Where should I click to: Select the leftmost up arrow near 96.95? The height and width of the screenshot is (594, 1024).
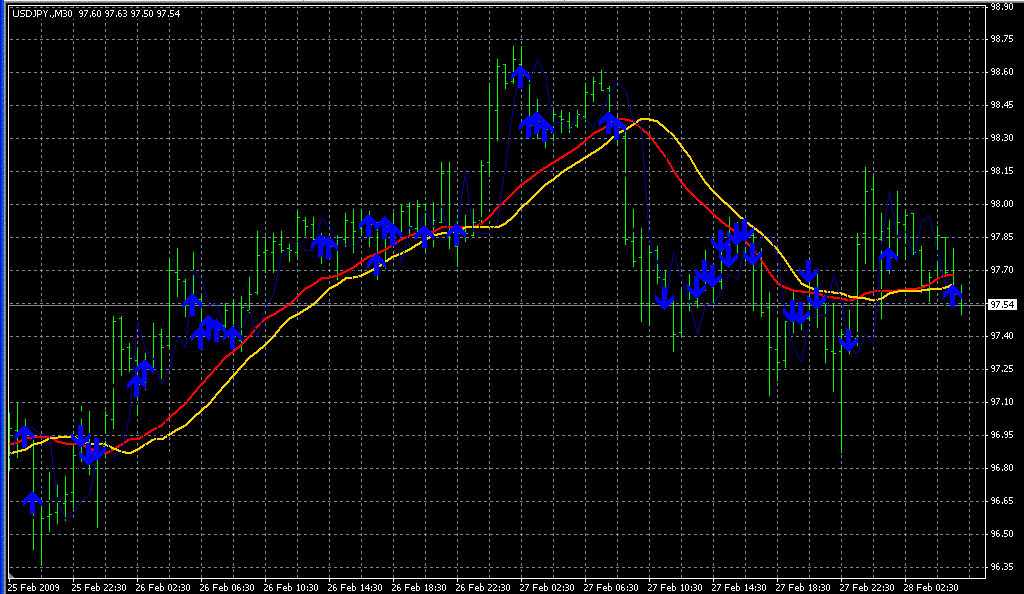25,435
